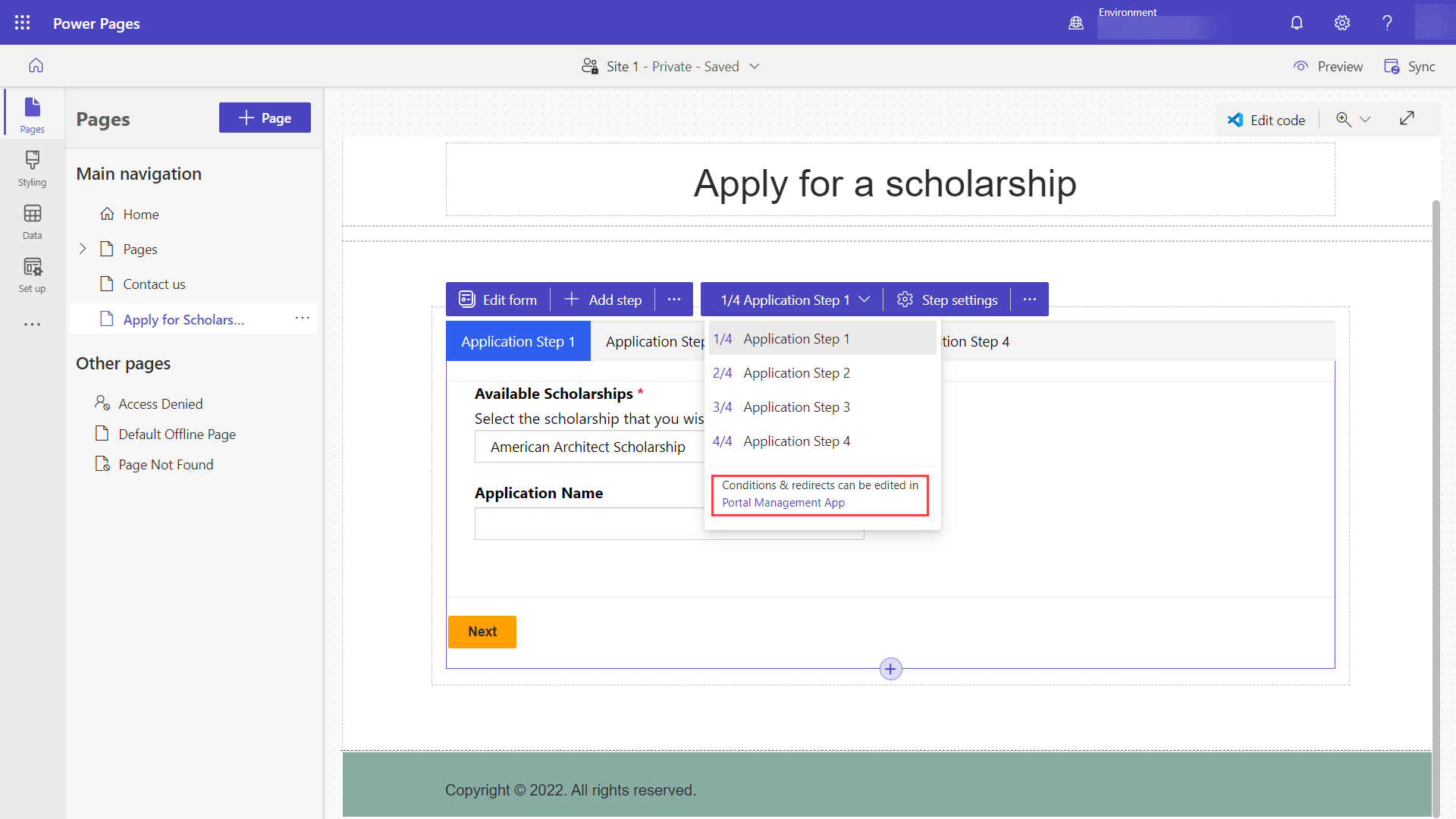The width and height of the screenshot is (1456, 819).
Task: Expand the site status dropdown
Action: tap(756, 66)
